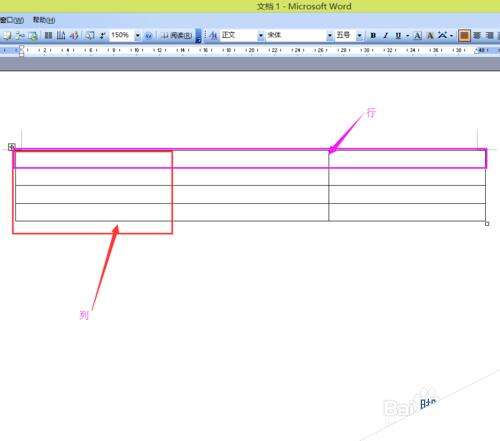Open the 150% zoom dropdown arrow
Image resolution: width=500 pixels, height=441 pixels.
click(138, 35)
